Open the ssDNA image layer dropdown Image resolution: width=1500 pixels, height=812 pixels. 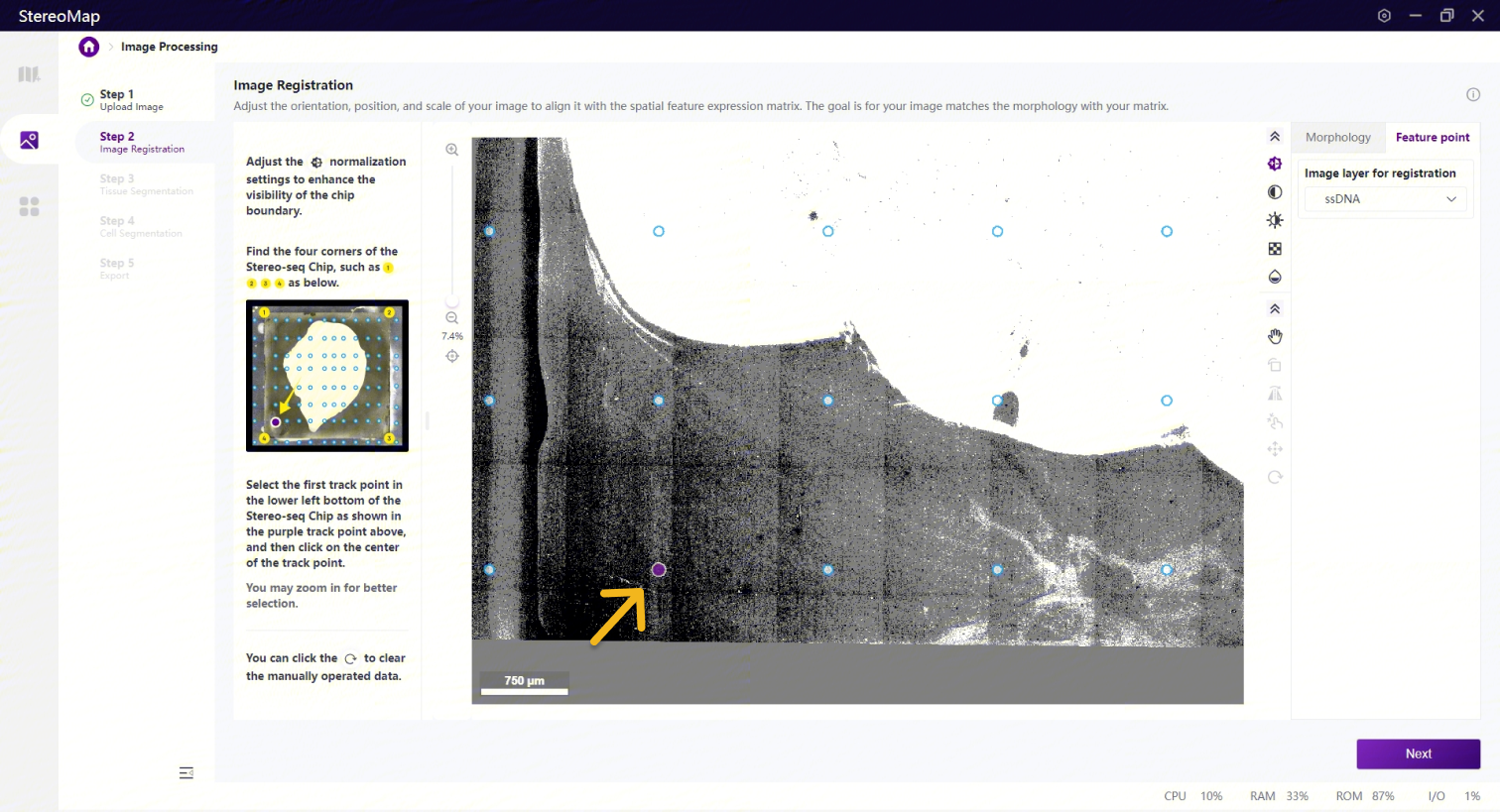click(x=1385, y=199)
